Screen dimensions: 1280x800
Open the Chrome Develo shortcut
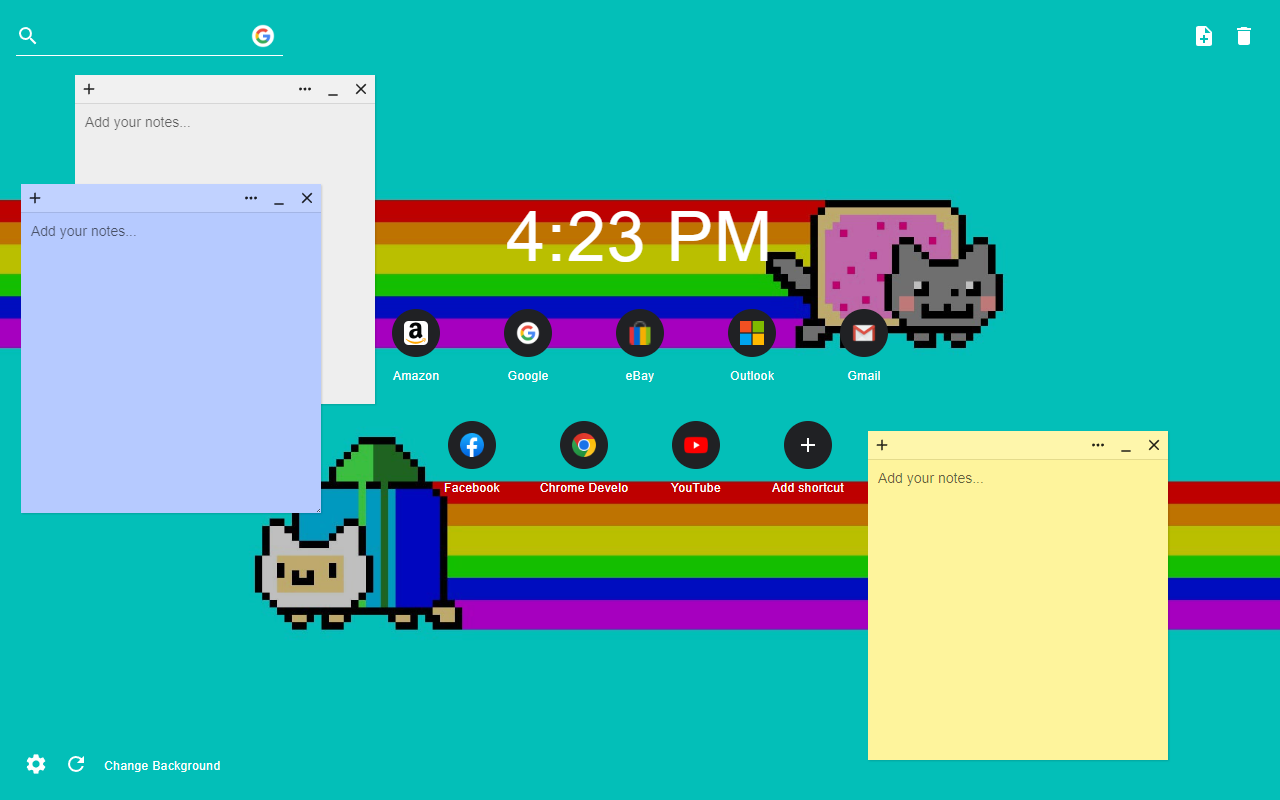pos(584,445)
